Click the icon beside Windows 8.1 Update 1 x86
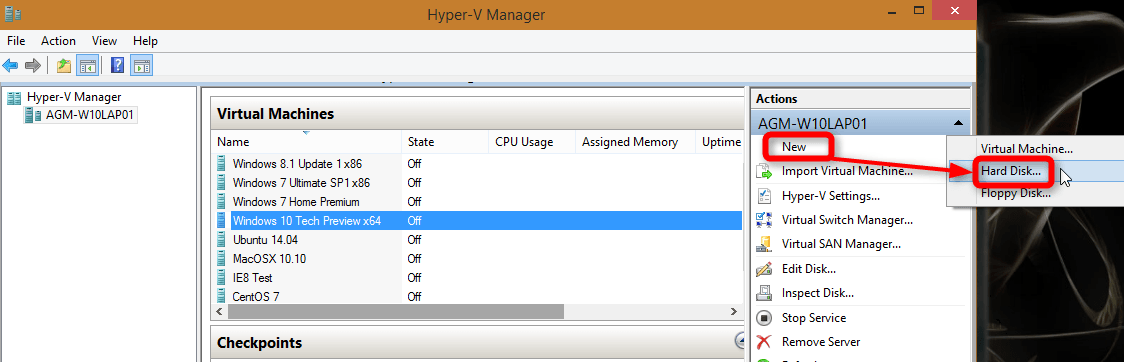 222,163
